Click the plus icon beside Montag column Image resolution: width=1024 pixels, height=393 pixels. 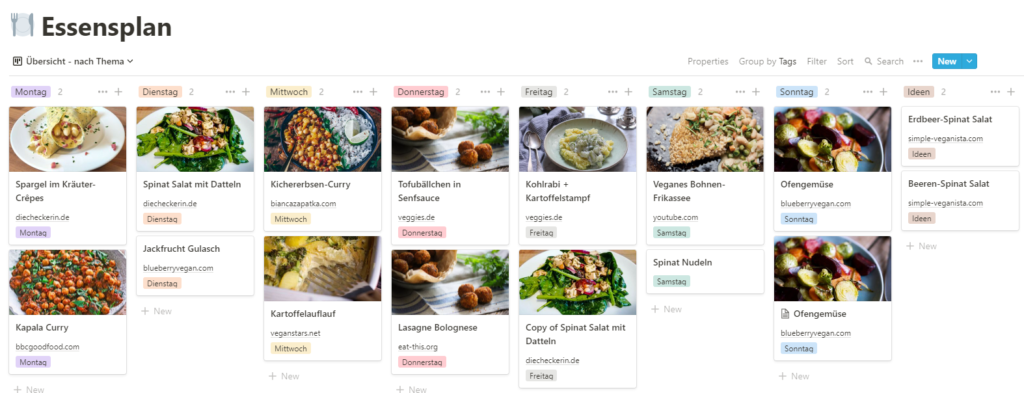(118, 92)
